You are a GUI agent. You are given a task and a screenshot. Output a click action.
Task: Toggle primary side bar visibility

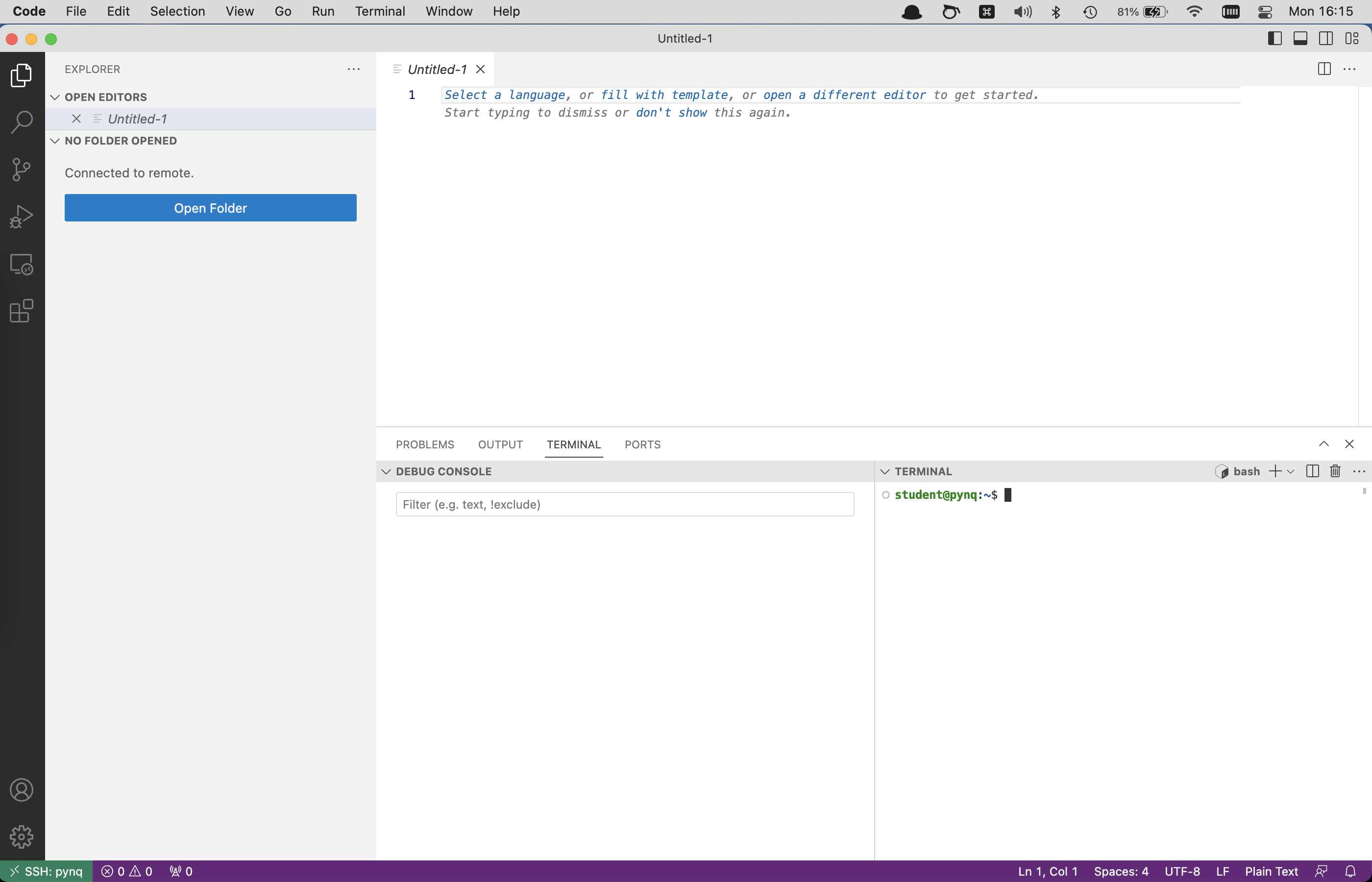point(1274,38)
